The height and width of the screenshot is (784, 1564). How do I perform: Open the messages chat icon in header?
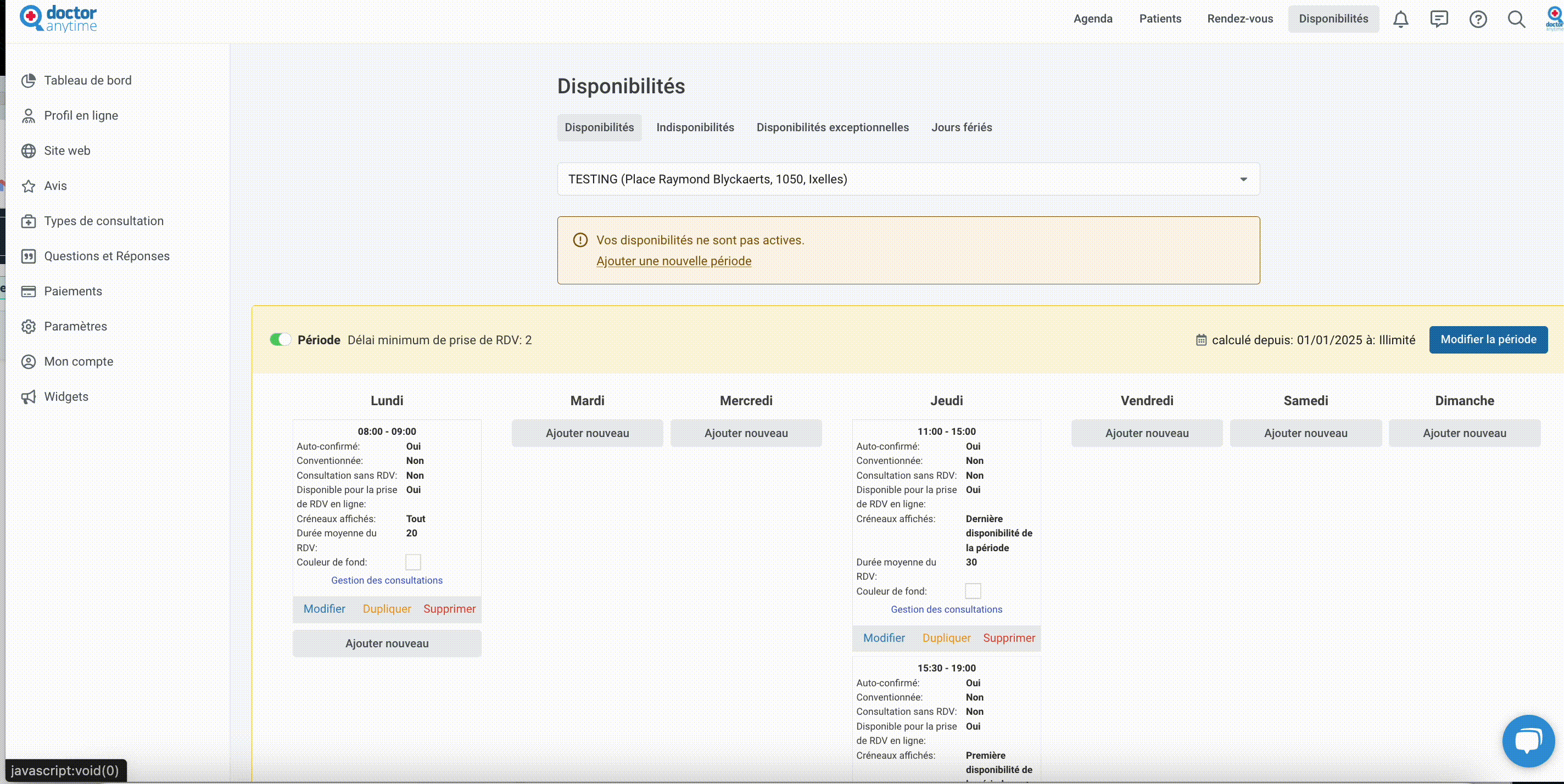(1439, 19)
